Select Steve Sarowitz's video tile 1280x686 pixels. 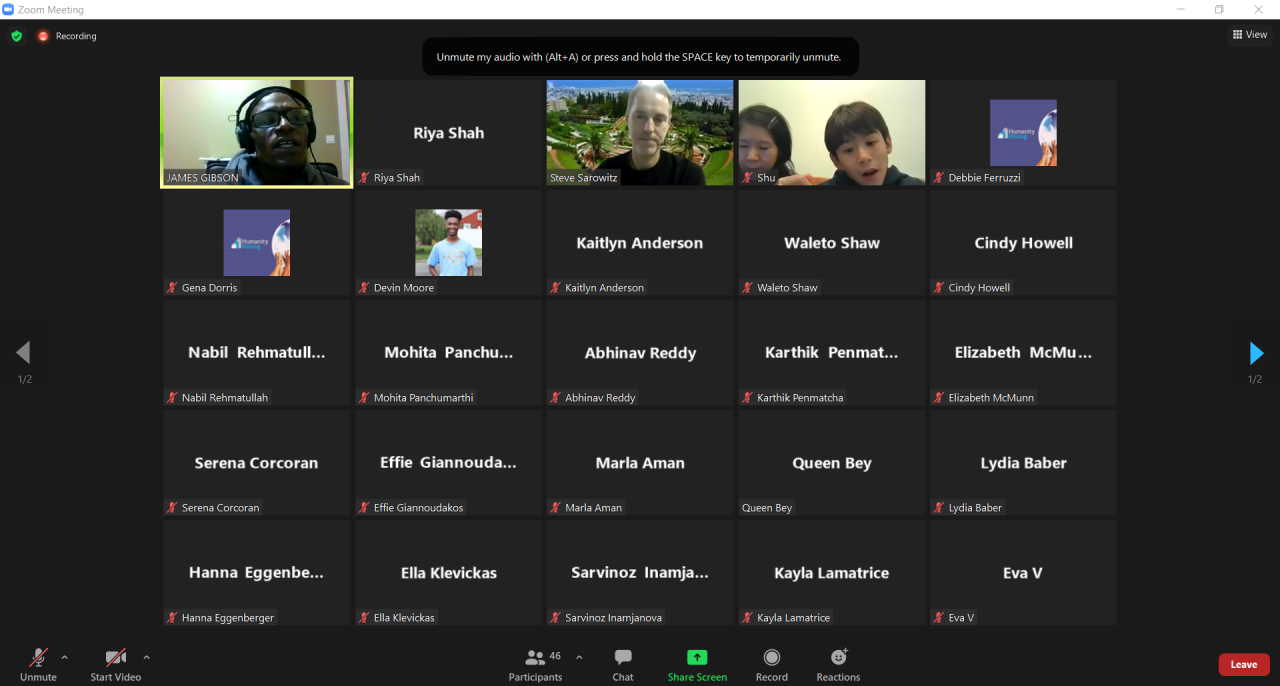640,133
